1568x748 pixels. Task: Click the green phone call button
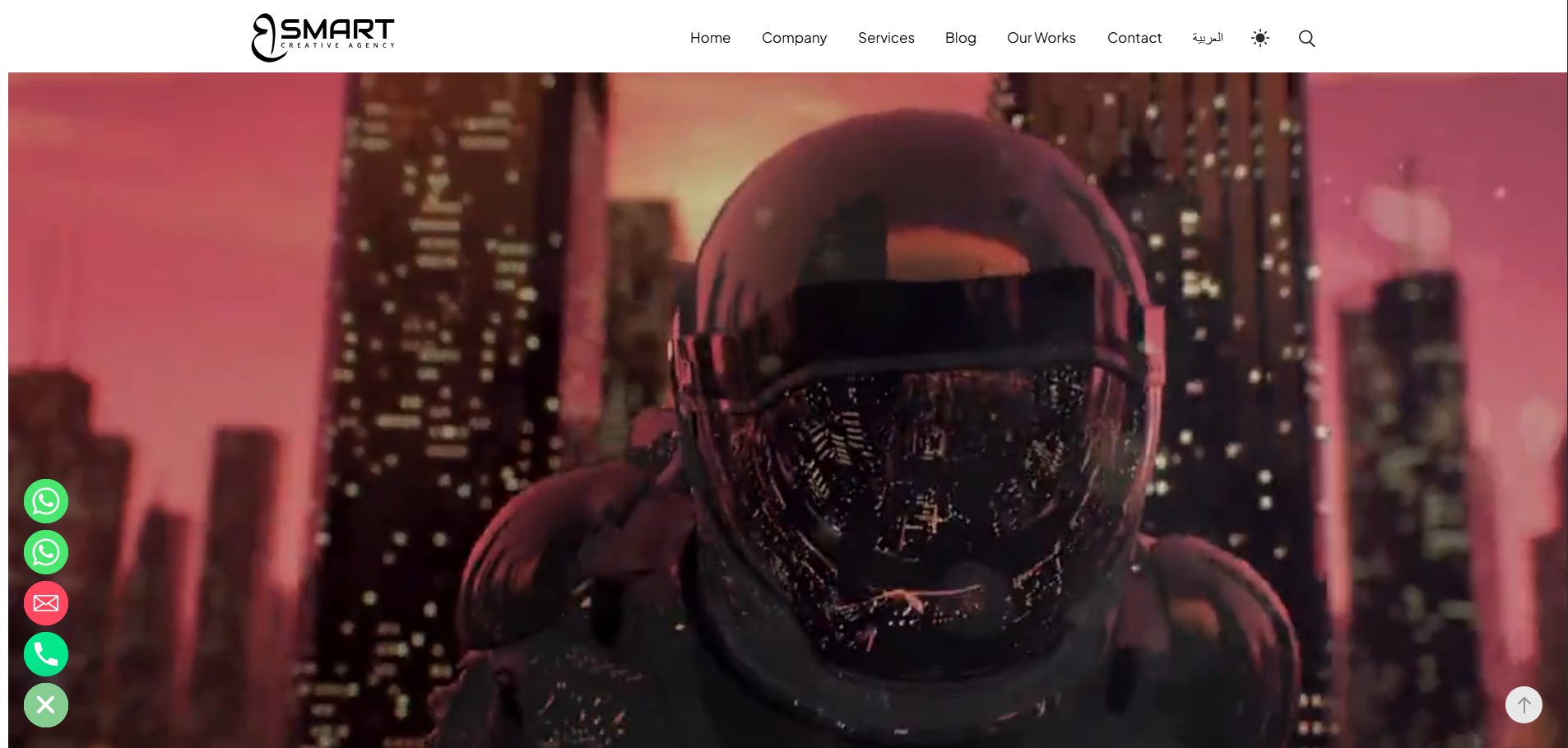coord(46,654)
